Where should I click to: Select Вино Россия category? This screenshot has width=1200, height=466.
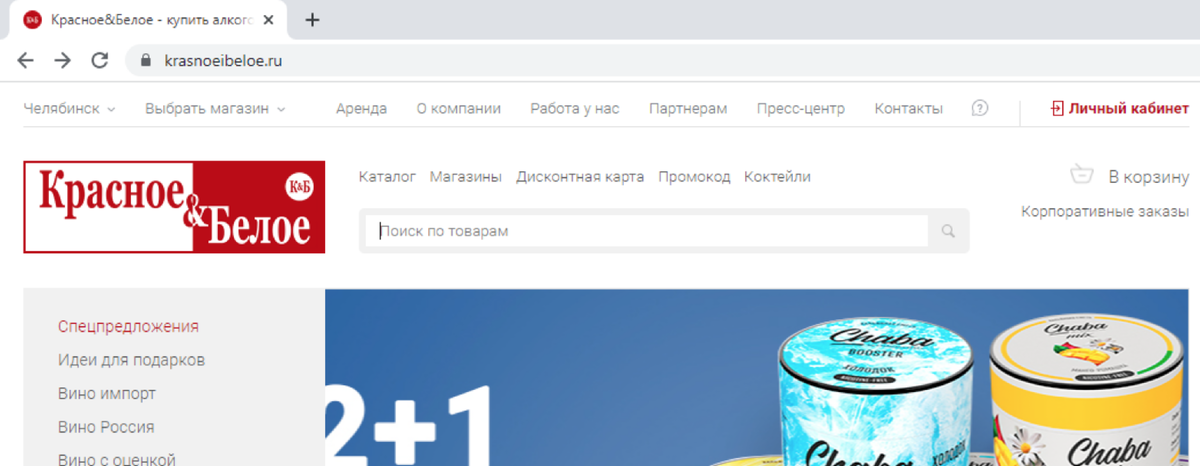point(106,427)
